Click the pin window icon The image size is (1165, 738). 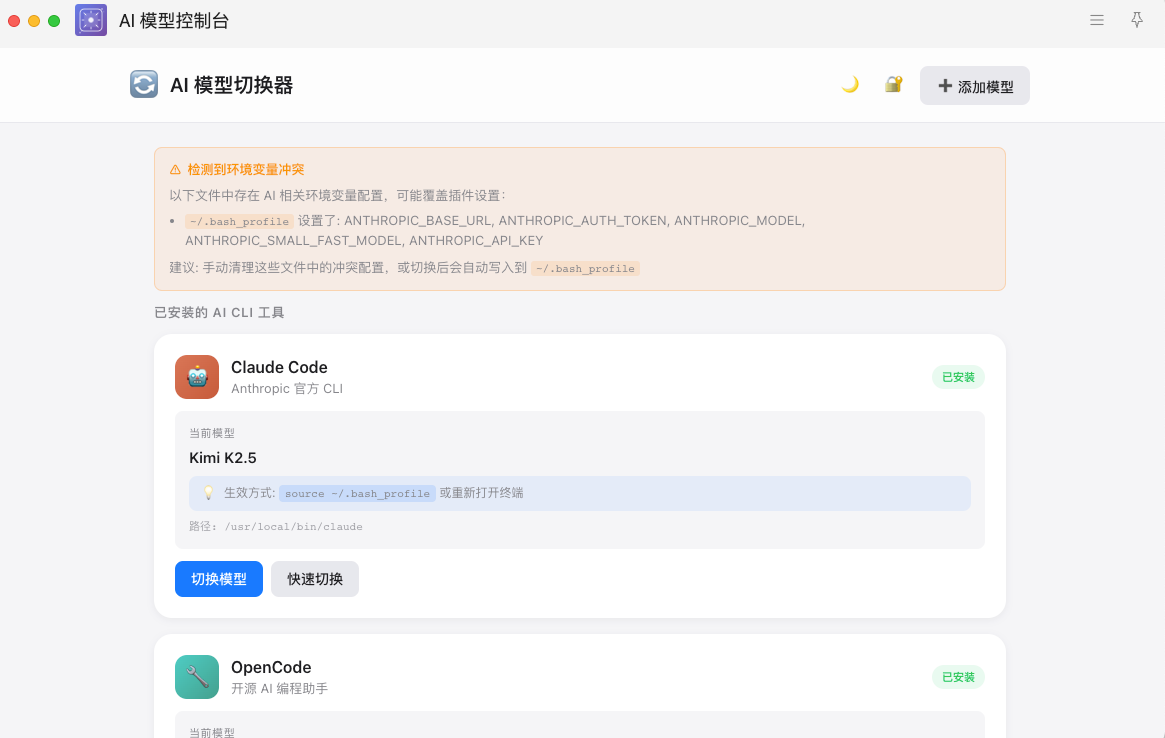click(1137, 20)
